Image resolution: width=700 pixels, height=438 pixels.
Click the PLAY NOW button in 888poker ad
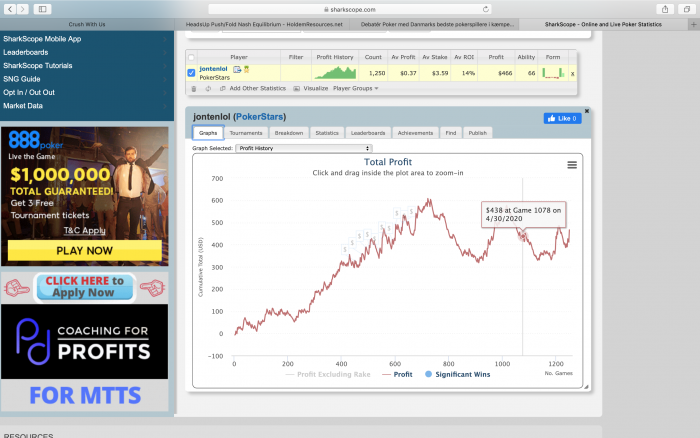pyautogui.click(x=84, y=250)
